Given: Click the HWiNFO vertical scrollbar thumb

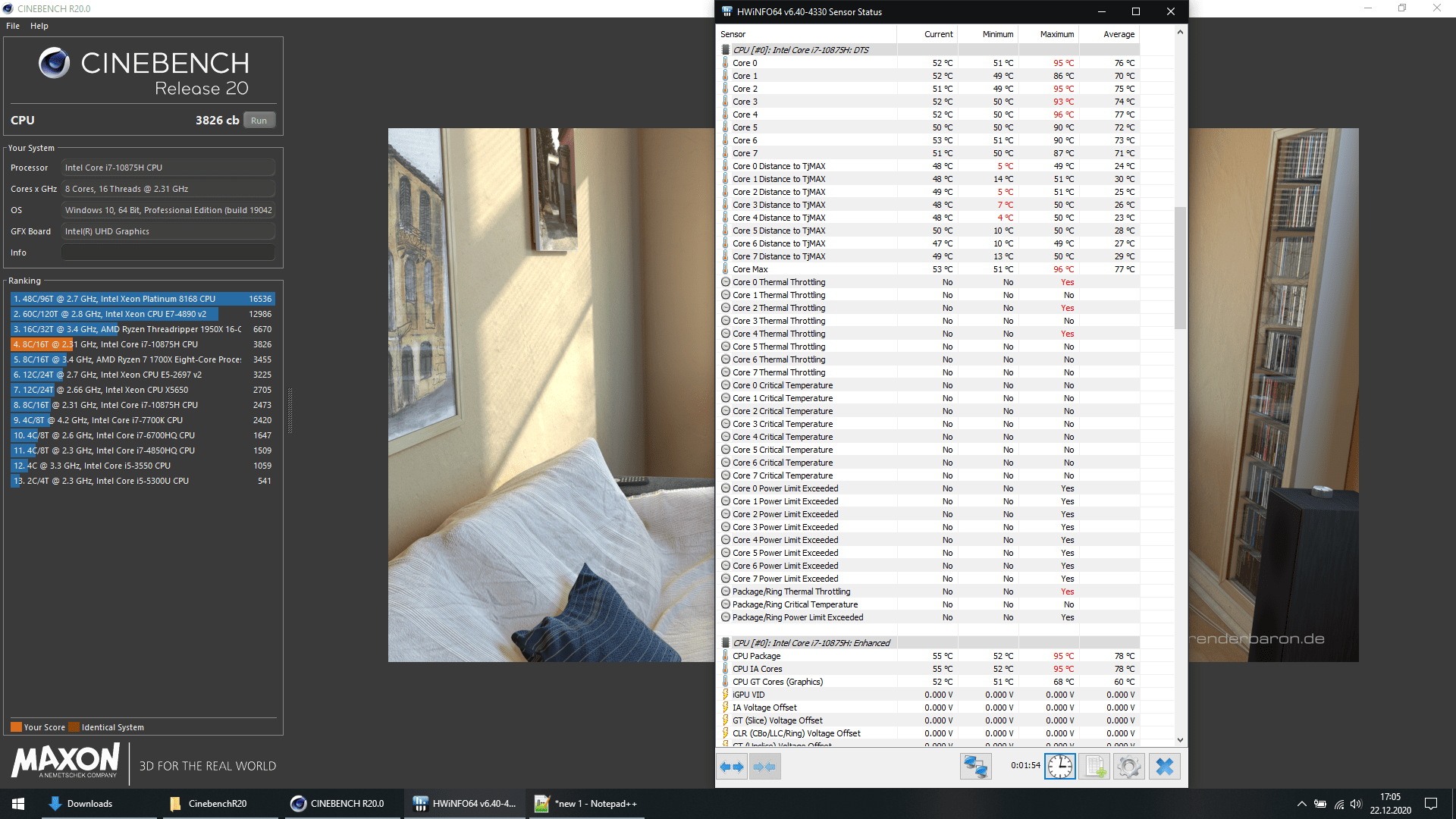Looking at the screenshot, I should [x=1180, y=268].
